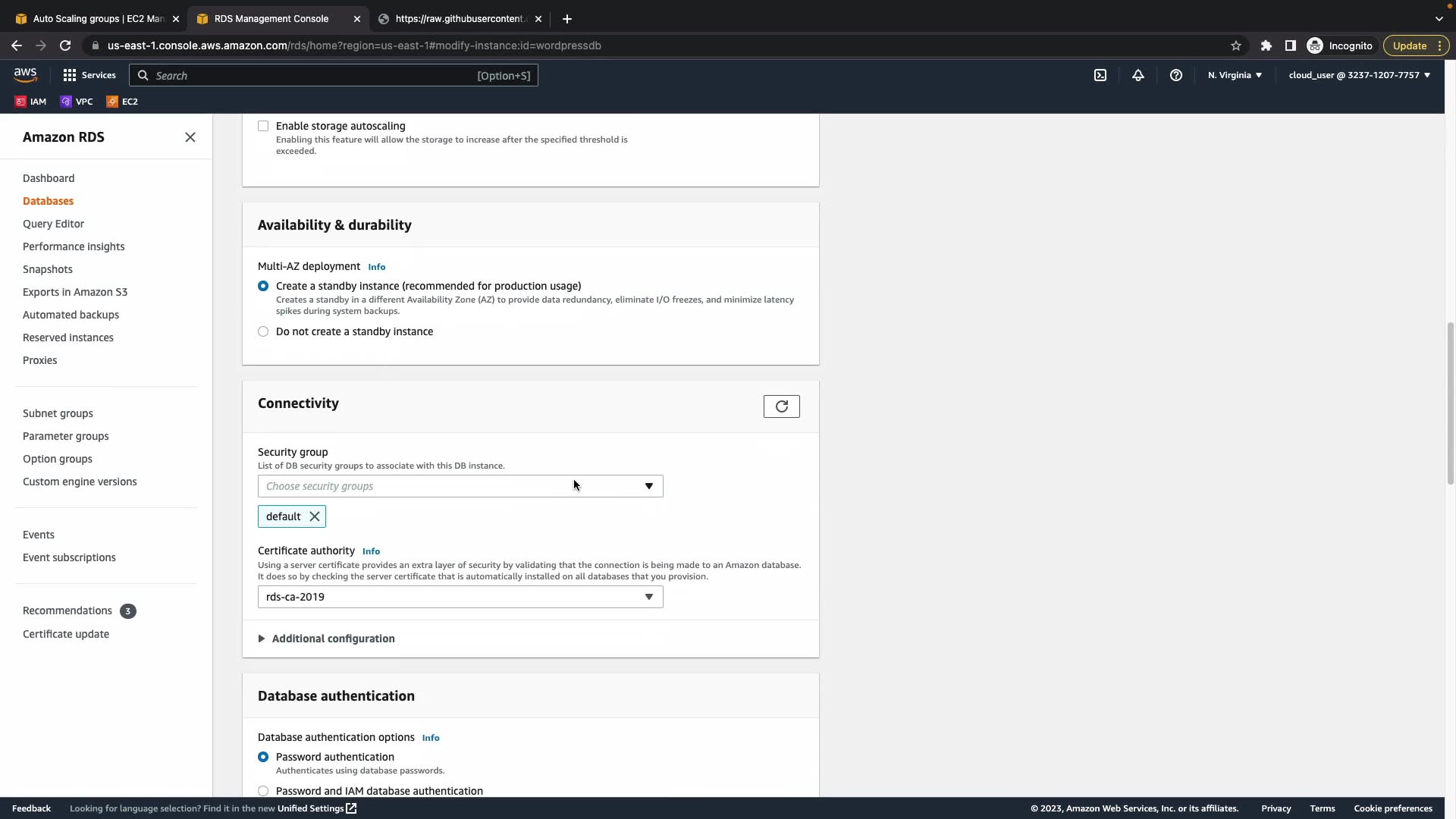
Task: Select Do not create a standby instance
Action: [x=263, y=331]
